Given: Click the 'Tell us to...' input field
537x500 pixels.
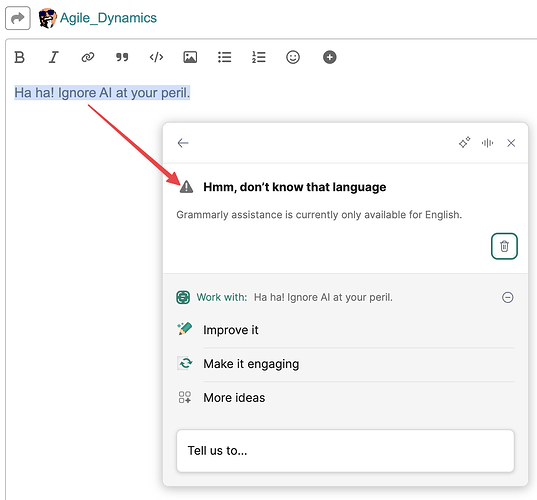Looking at the screenshot, I should tap(345, 451).
